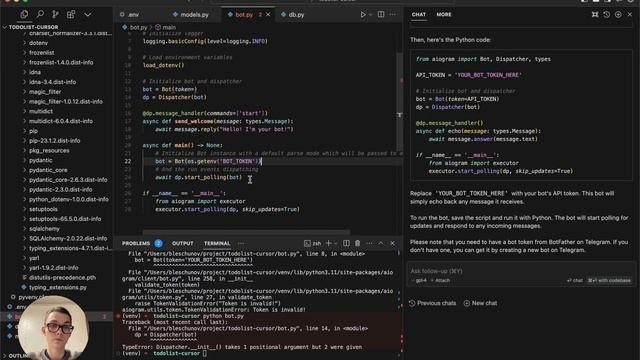Expand the OUTLINE section
640x360 pixels.
pyautogui.click(x=16, y=356)
